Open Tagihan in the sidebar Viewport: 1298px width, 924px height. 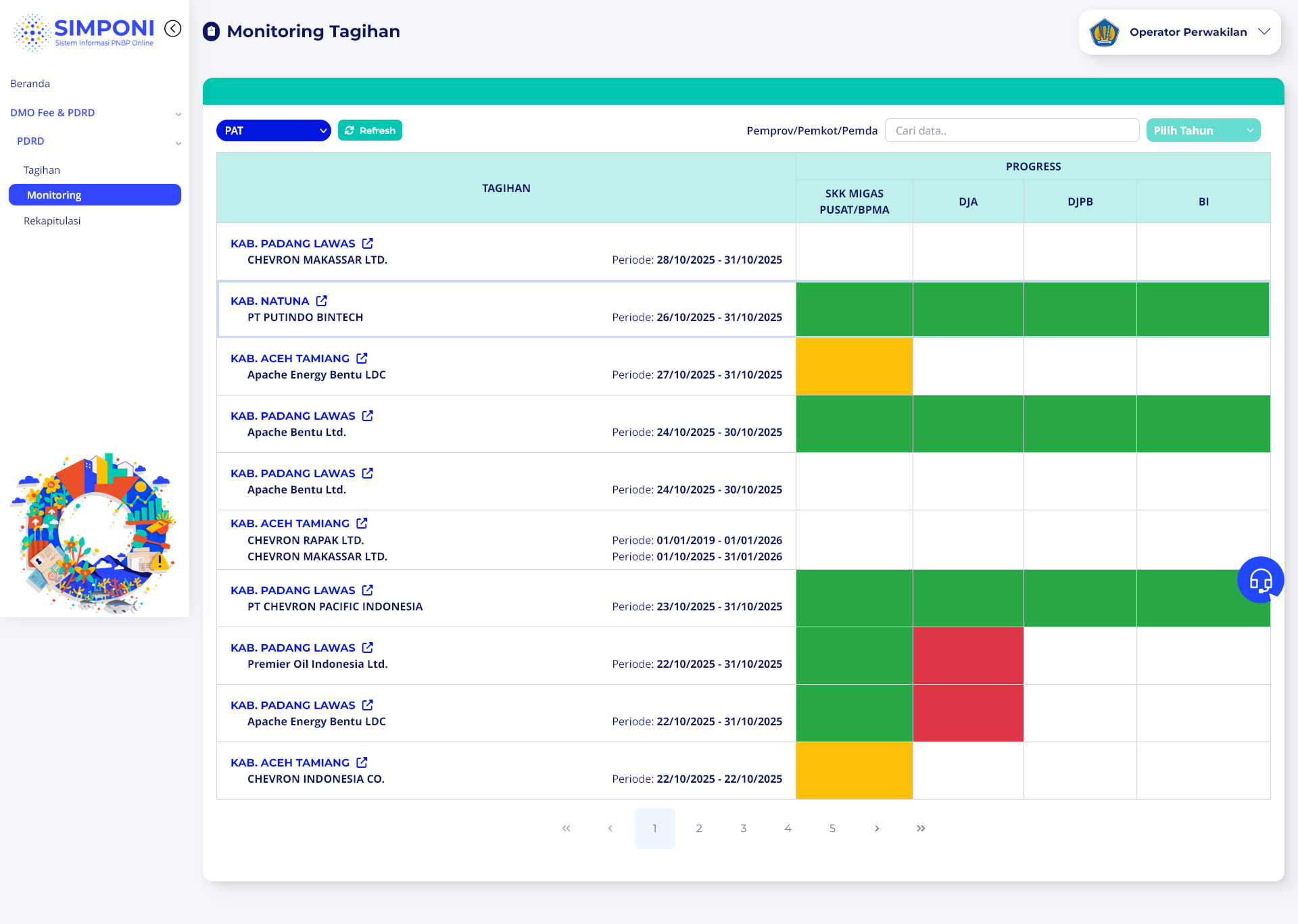[42, 170]
